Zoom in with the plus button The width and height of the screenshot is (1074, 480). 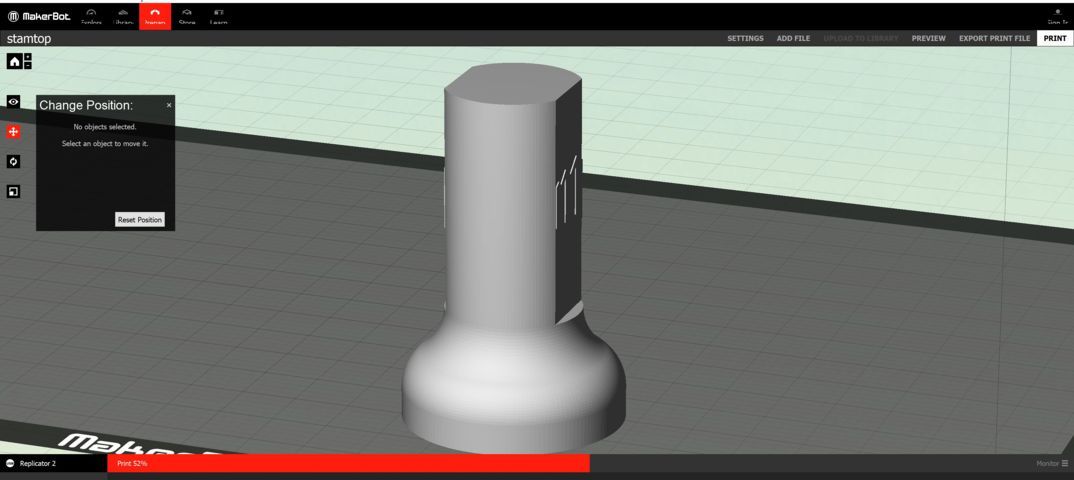click(27, 58)
